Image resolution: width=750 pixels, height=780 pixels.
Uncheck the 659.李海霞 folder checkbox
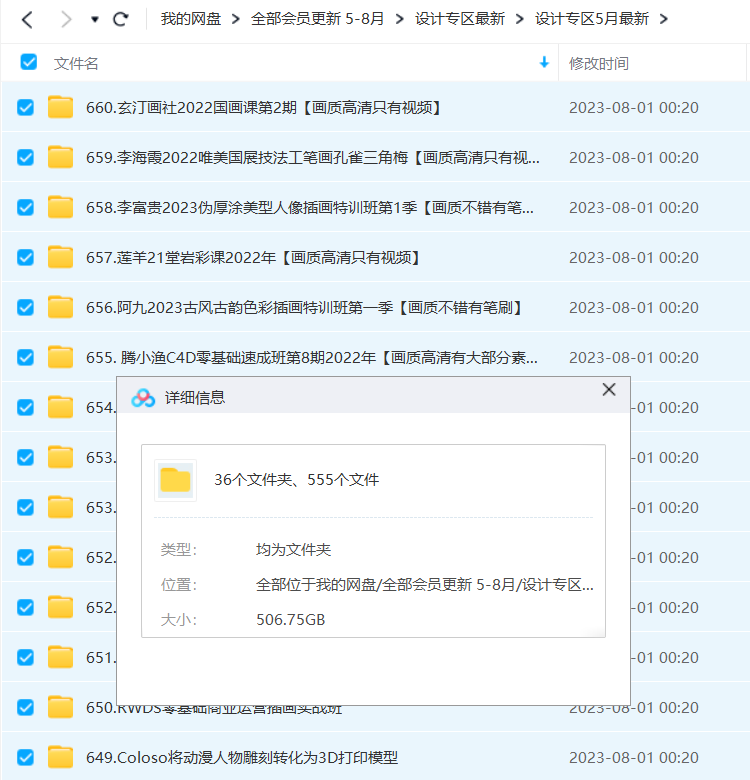coord(26,158)
